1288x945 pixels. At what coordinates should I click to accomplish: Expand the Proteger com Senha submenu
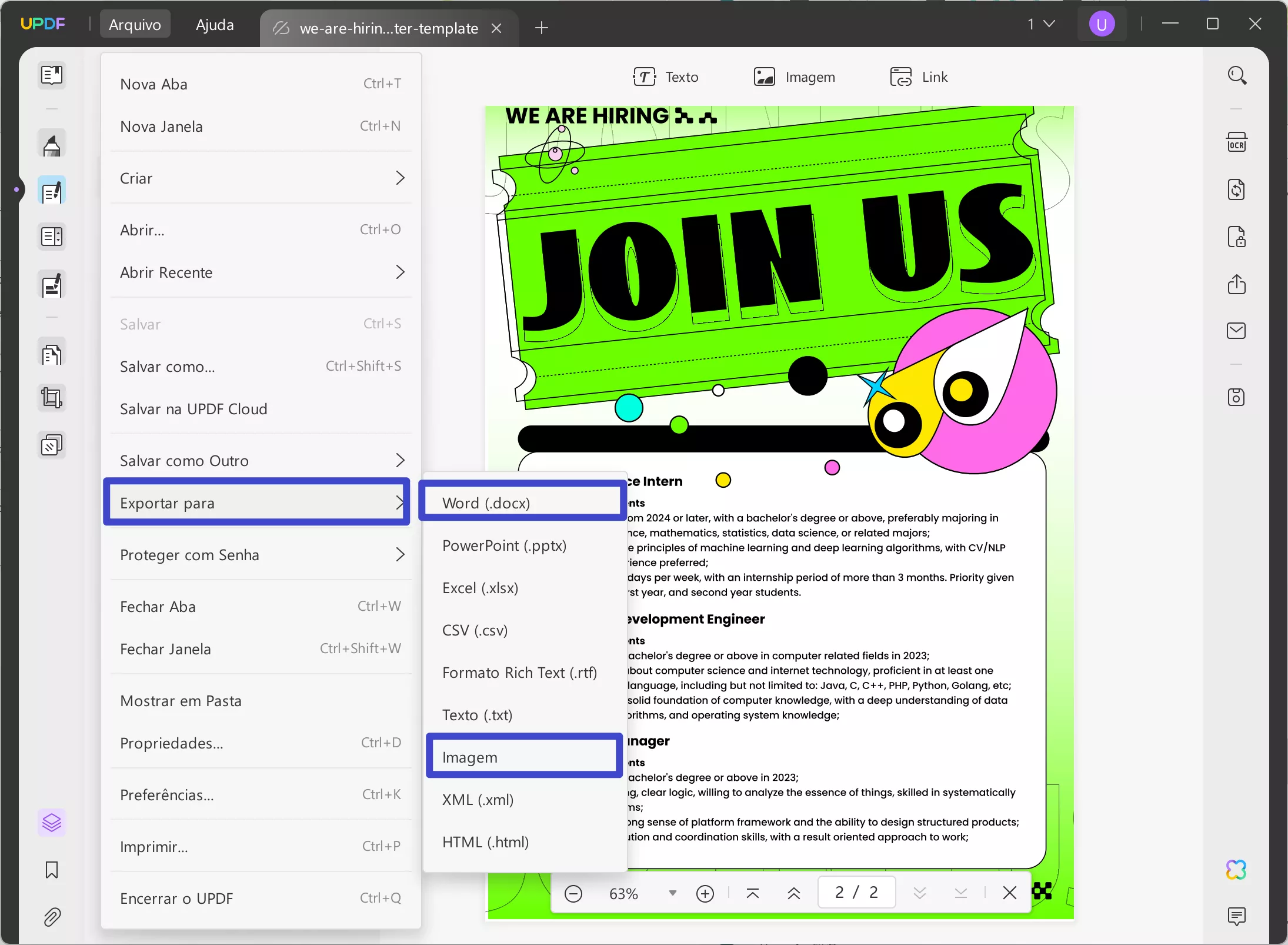coord(262,555)
